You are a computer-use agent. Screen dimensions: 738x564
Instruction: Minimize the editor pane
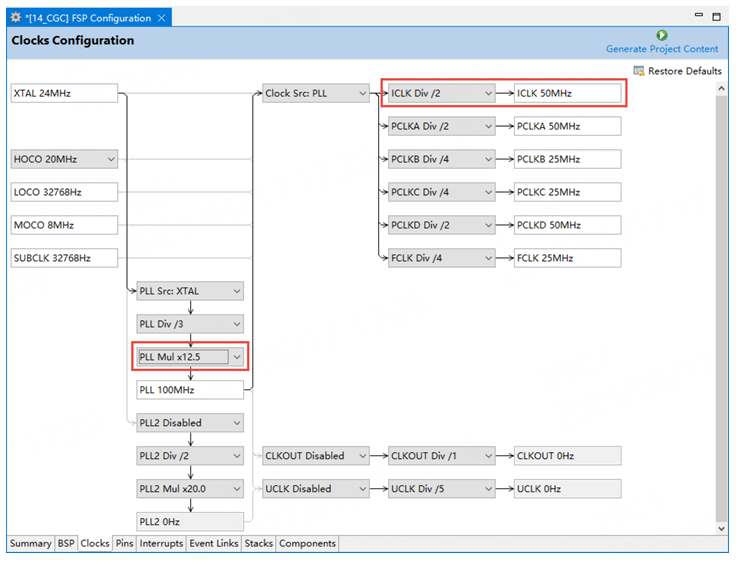click(x=698, y=15)
